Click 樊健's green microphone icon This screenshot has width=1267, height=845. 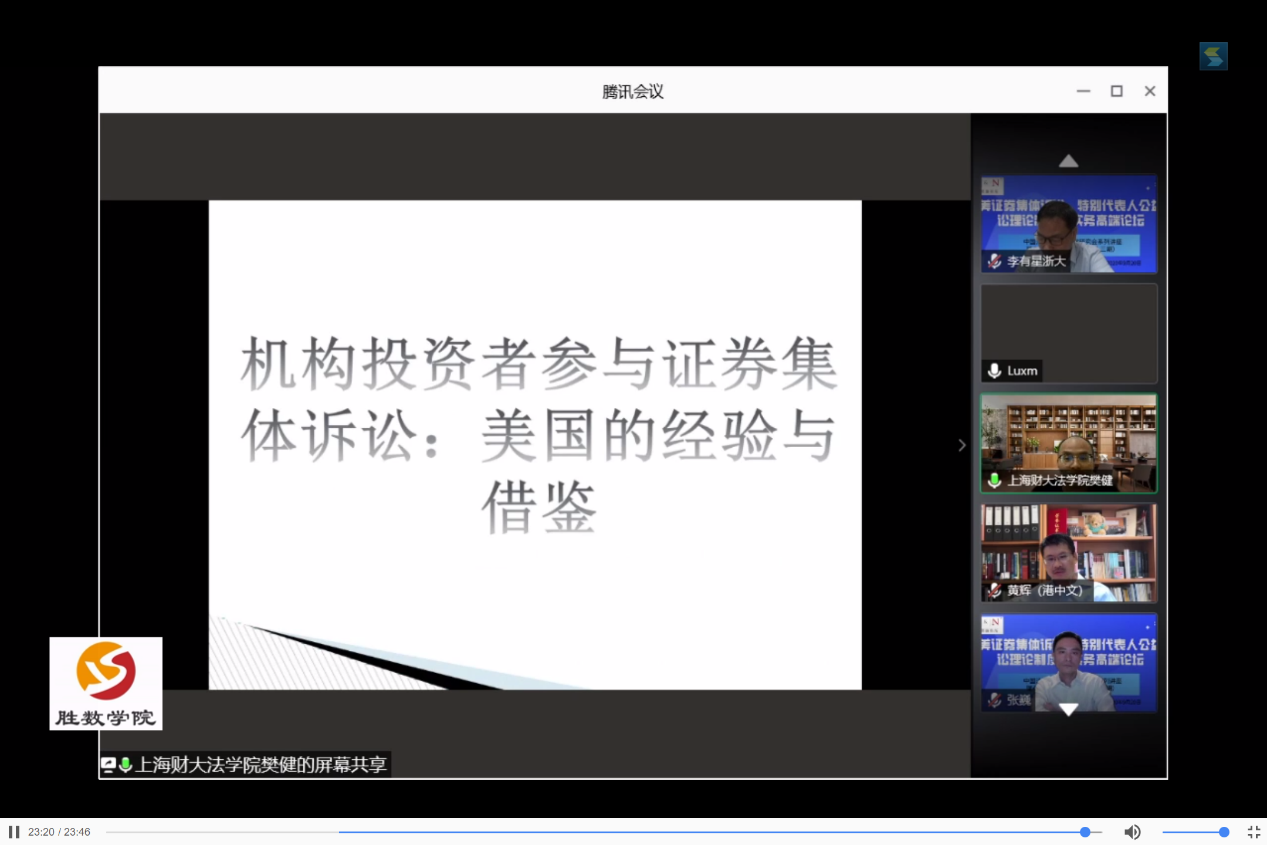[x=994, y=481]
